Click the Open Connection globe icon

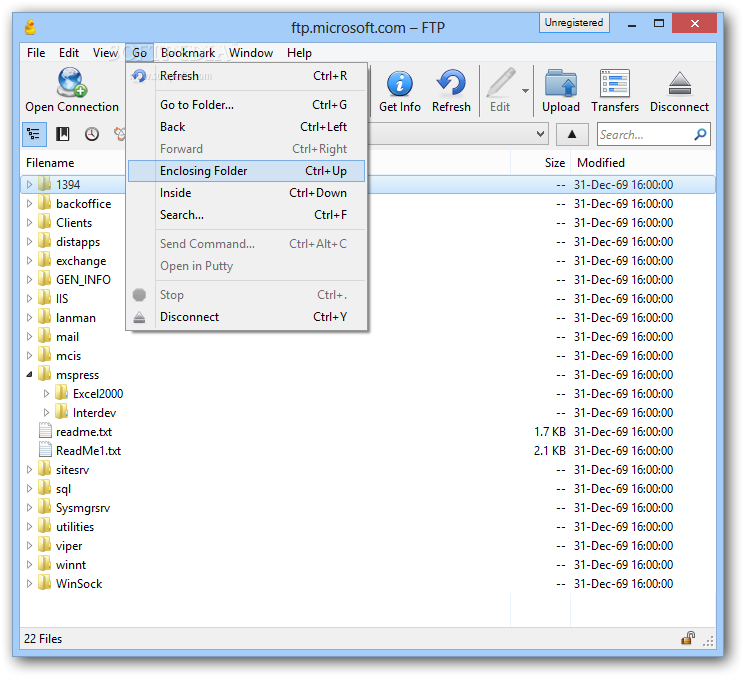(72, 82)
